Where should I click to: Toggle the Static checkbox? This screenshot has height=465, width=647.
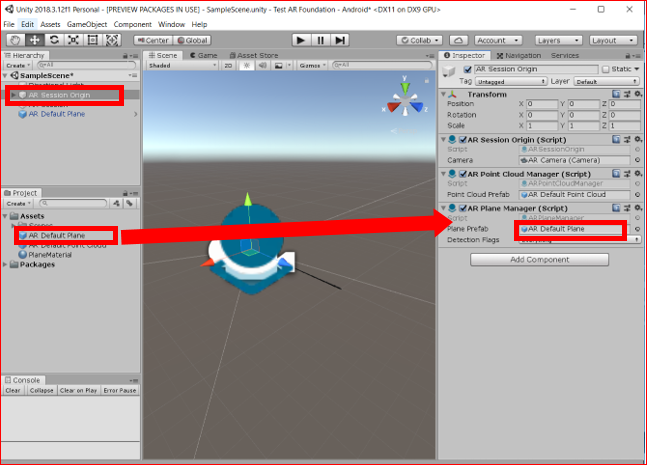(605, 69)
